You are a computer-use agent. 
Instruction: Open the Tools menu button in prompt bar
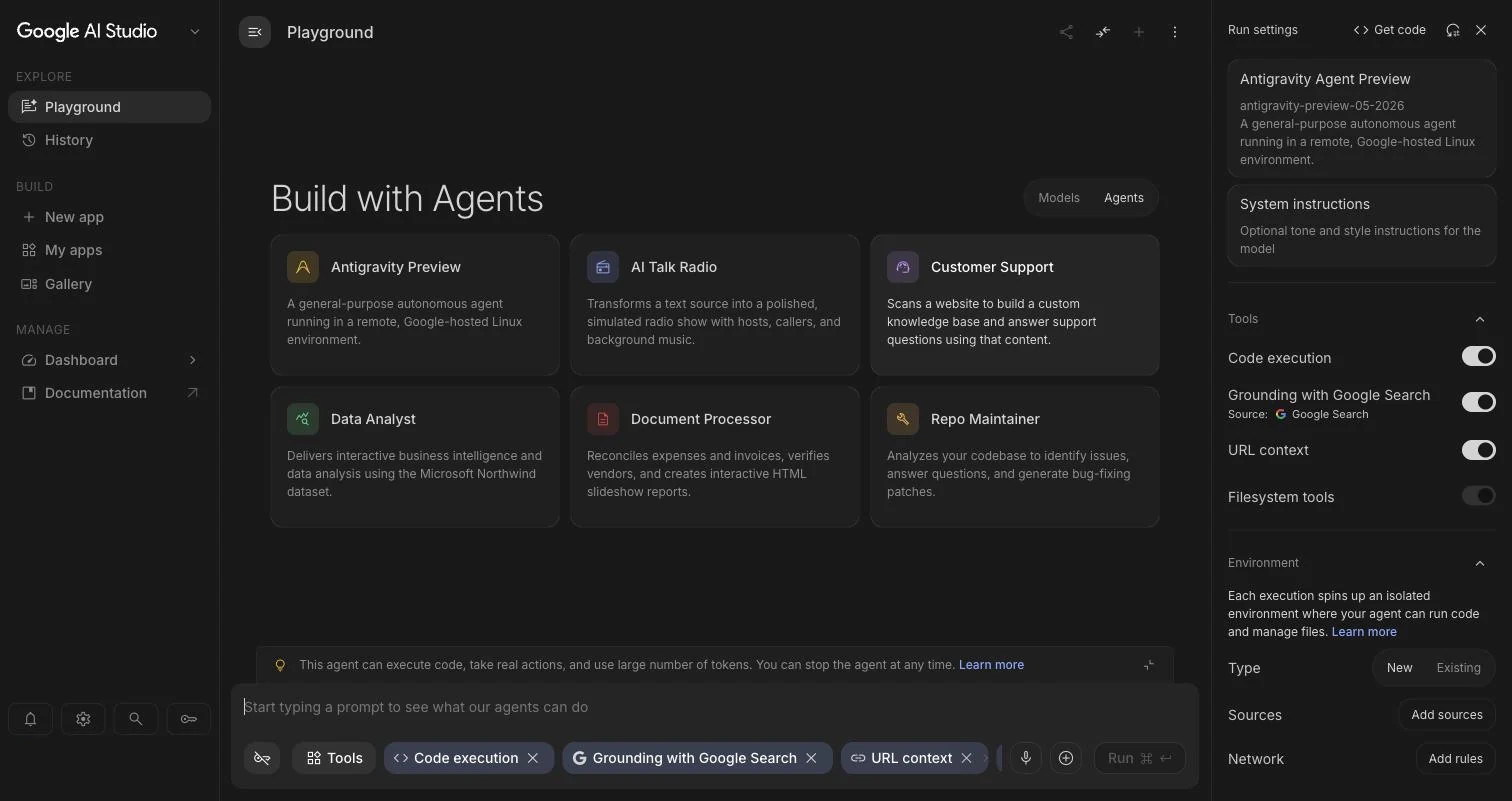click(334, 758)
